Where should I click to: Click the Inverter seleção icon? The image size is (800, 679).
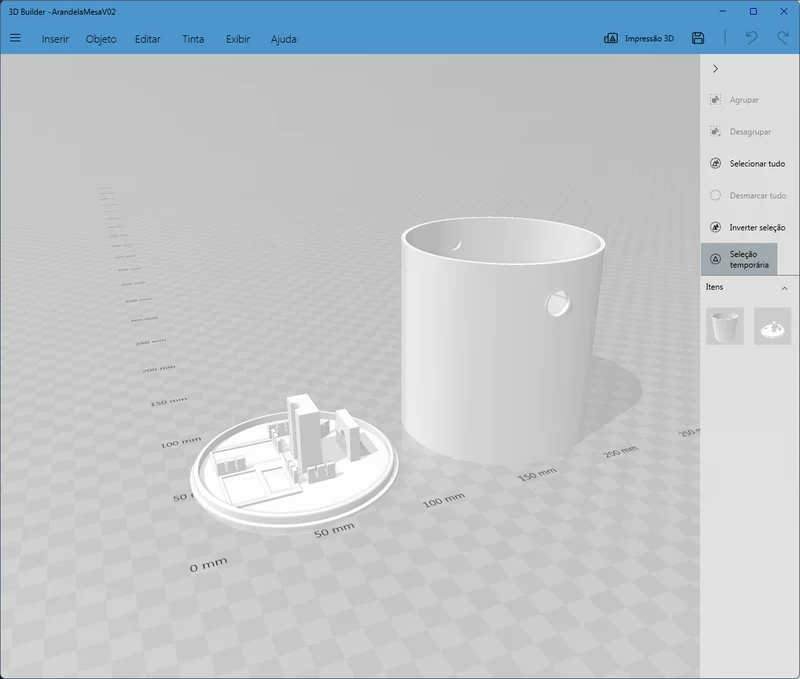click(715, 227)
